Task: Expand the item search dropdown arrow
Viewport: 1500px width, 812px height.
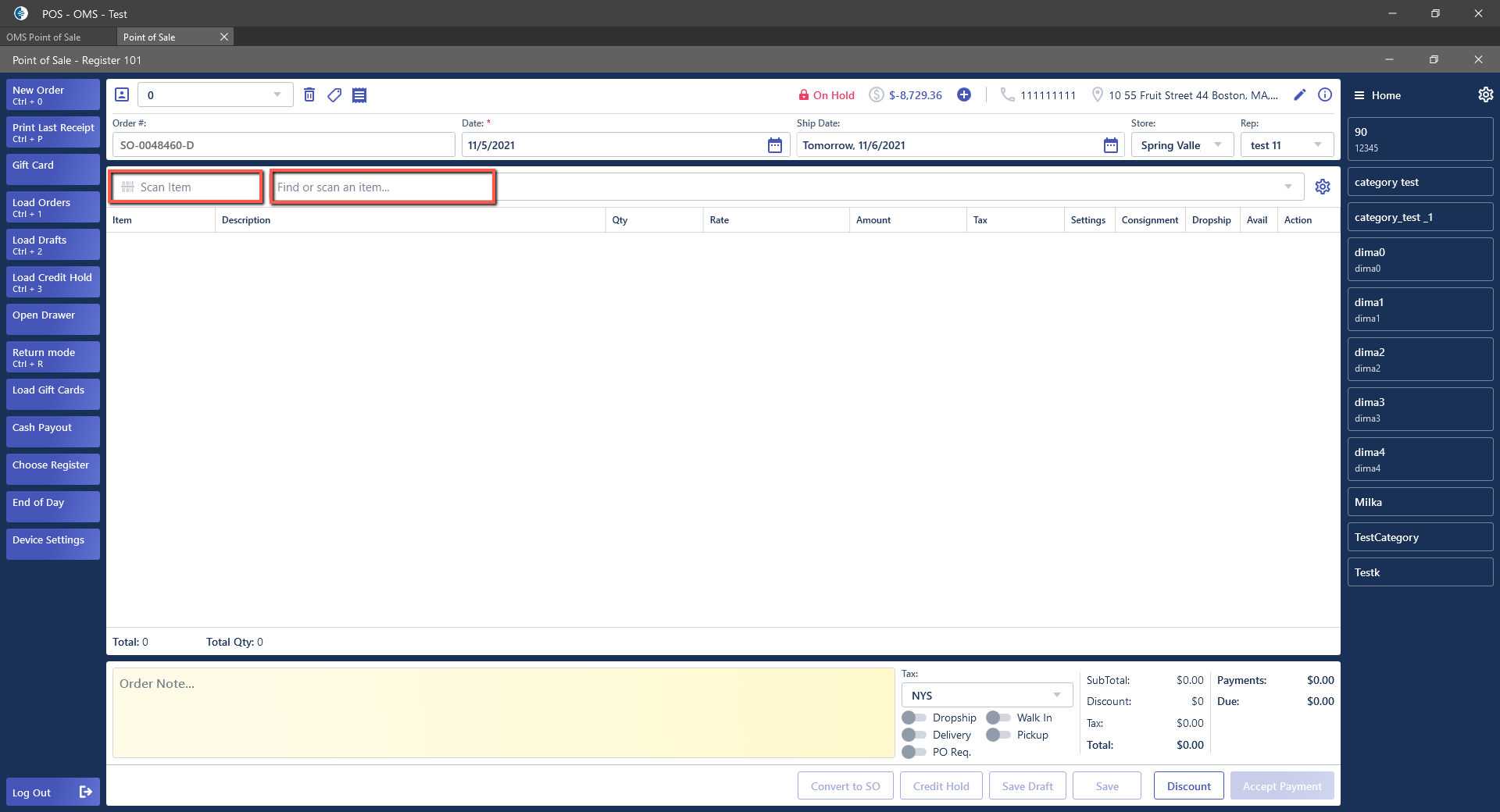Action: (x=1288, y=187)
